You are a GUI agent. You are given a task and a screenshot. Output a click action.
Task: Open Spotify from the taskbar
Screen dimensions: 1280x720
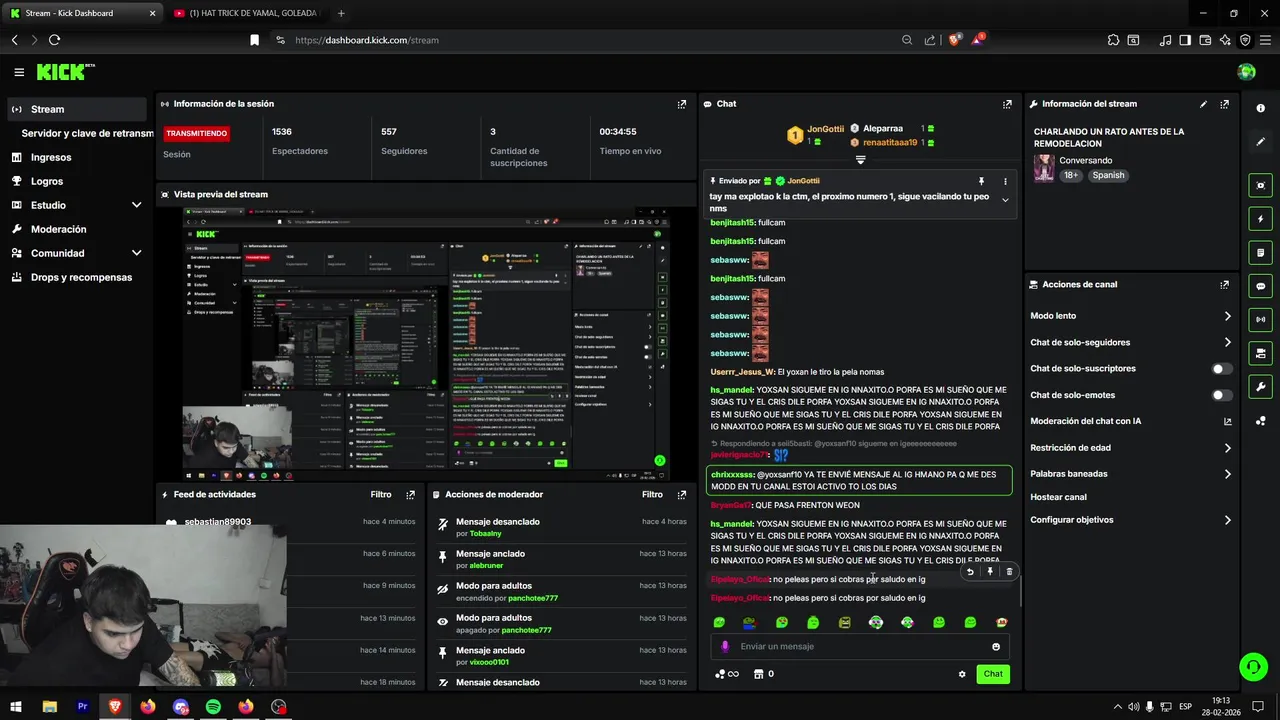point(213,706)
